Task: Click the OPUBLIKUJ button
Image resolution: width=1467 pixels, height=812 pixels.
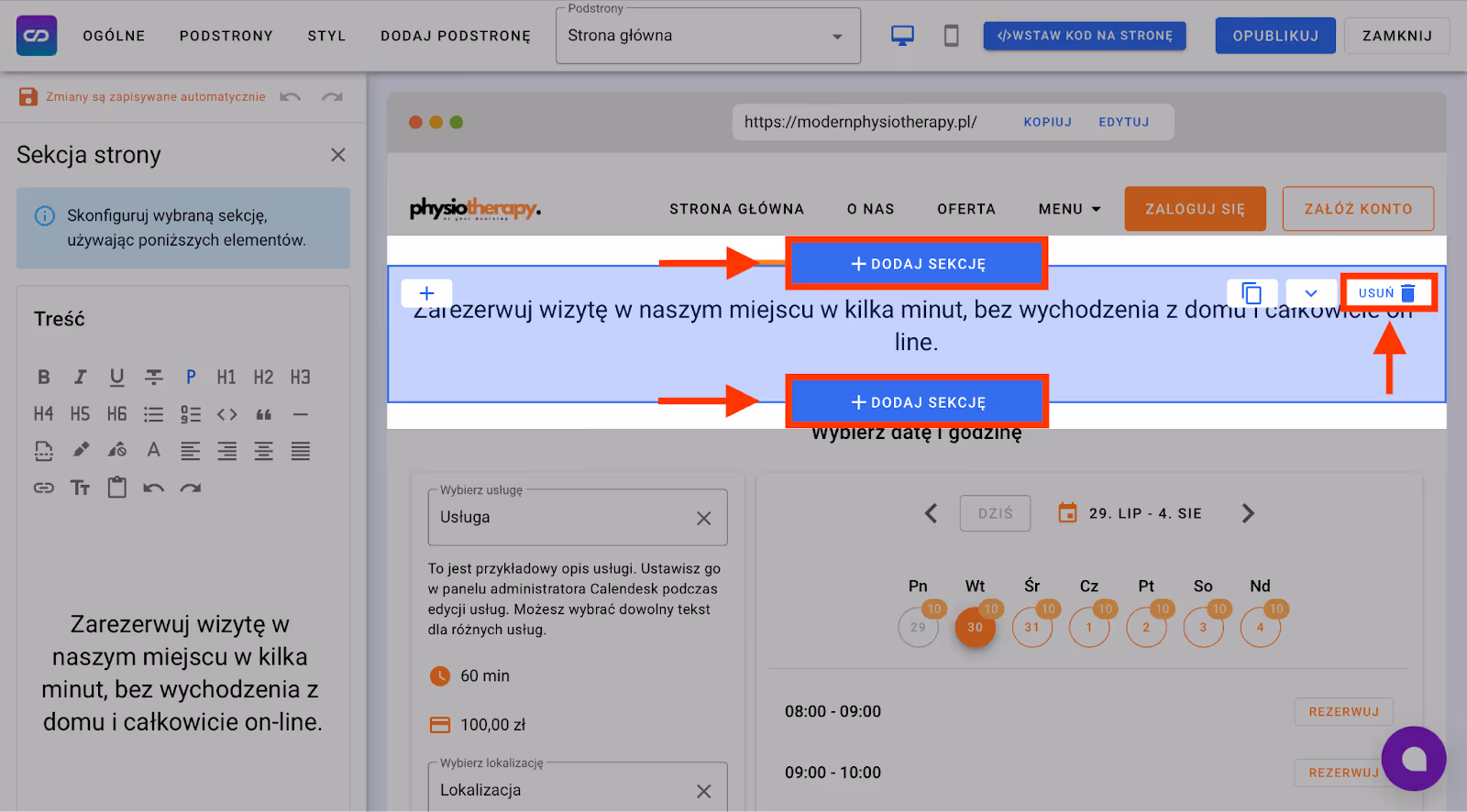Action: [1274, 36]
